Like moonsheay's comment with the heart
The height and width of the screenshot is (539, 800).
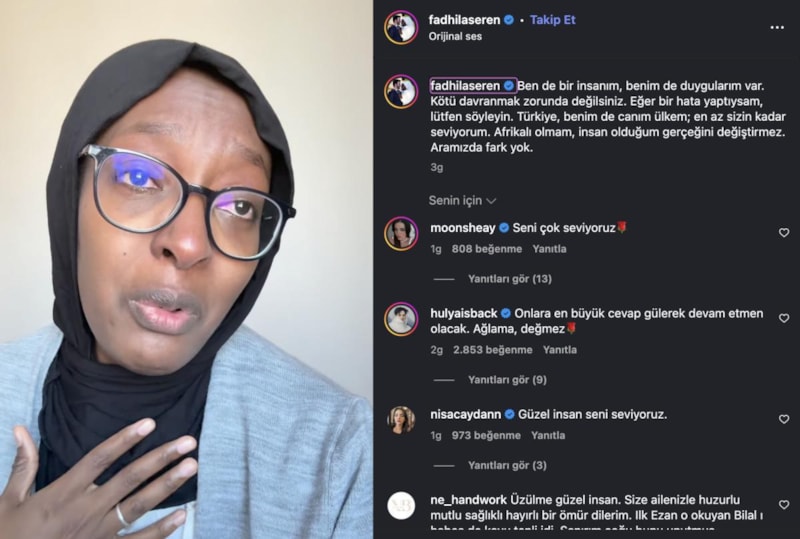pos(784,233)
